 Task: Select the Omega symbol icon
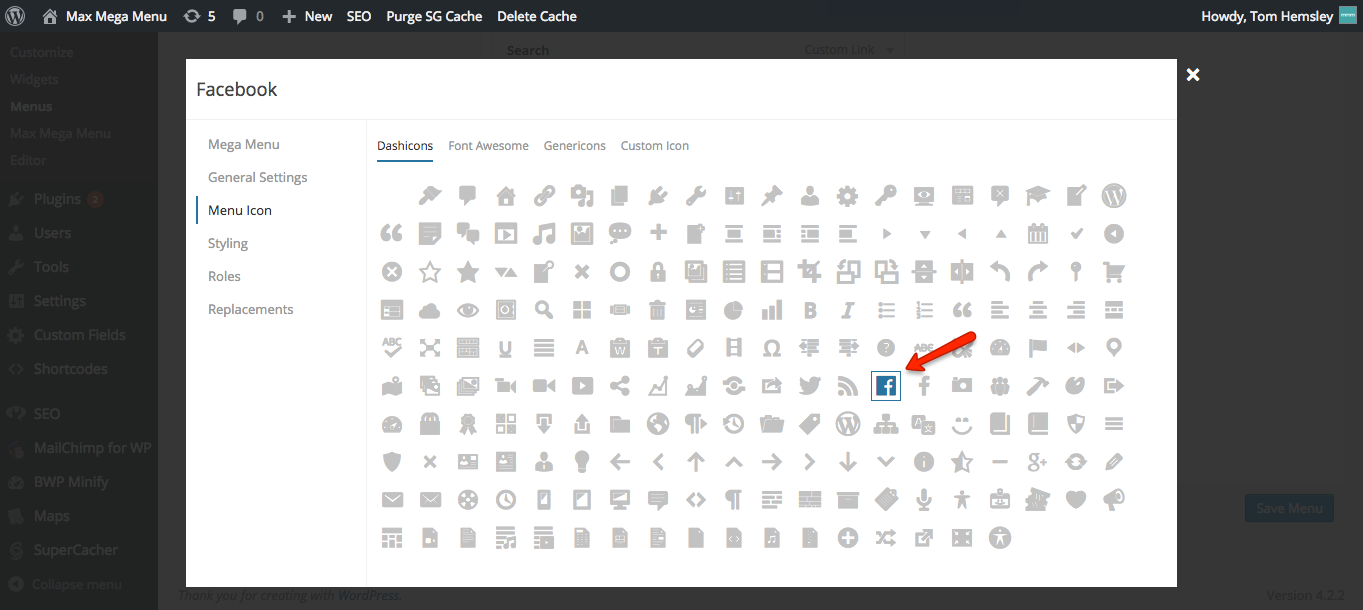click(771, 348)
